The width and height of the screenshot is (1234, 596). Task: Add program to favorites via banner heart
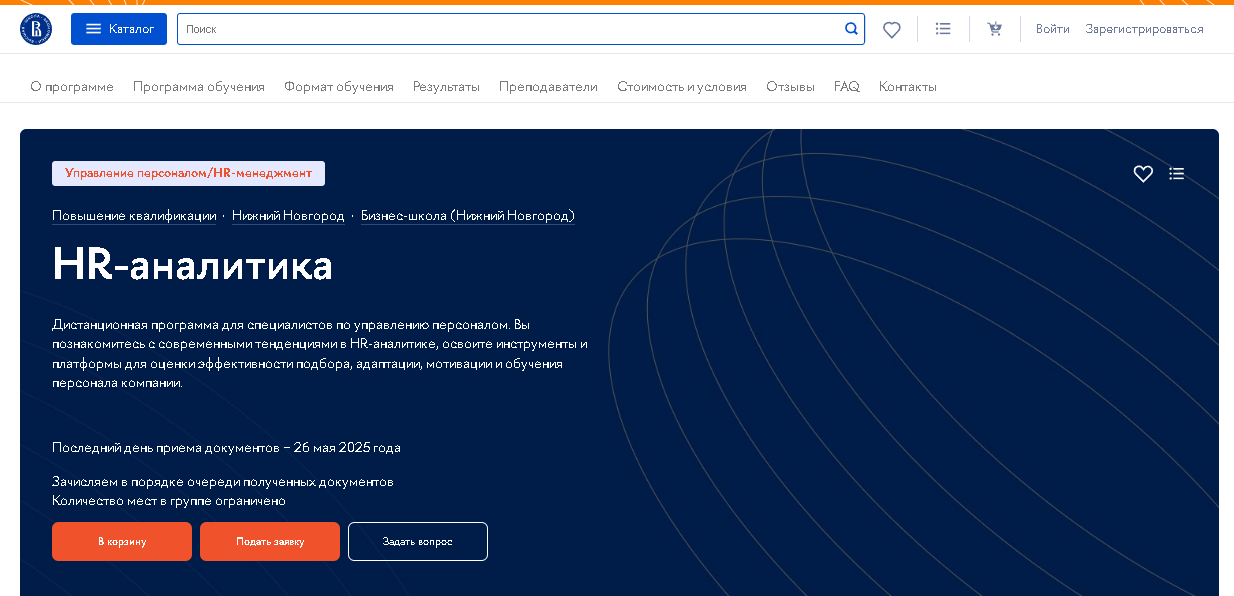[x=1143, y=174]
